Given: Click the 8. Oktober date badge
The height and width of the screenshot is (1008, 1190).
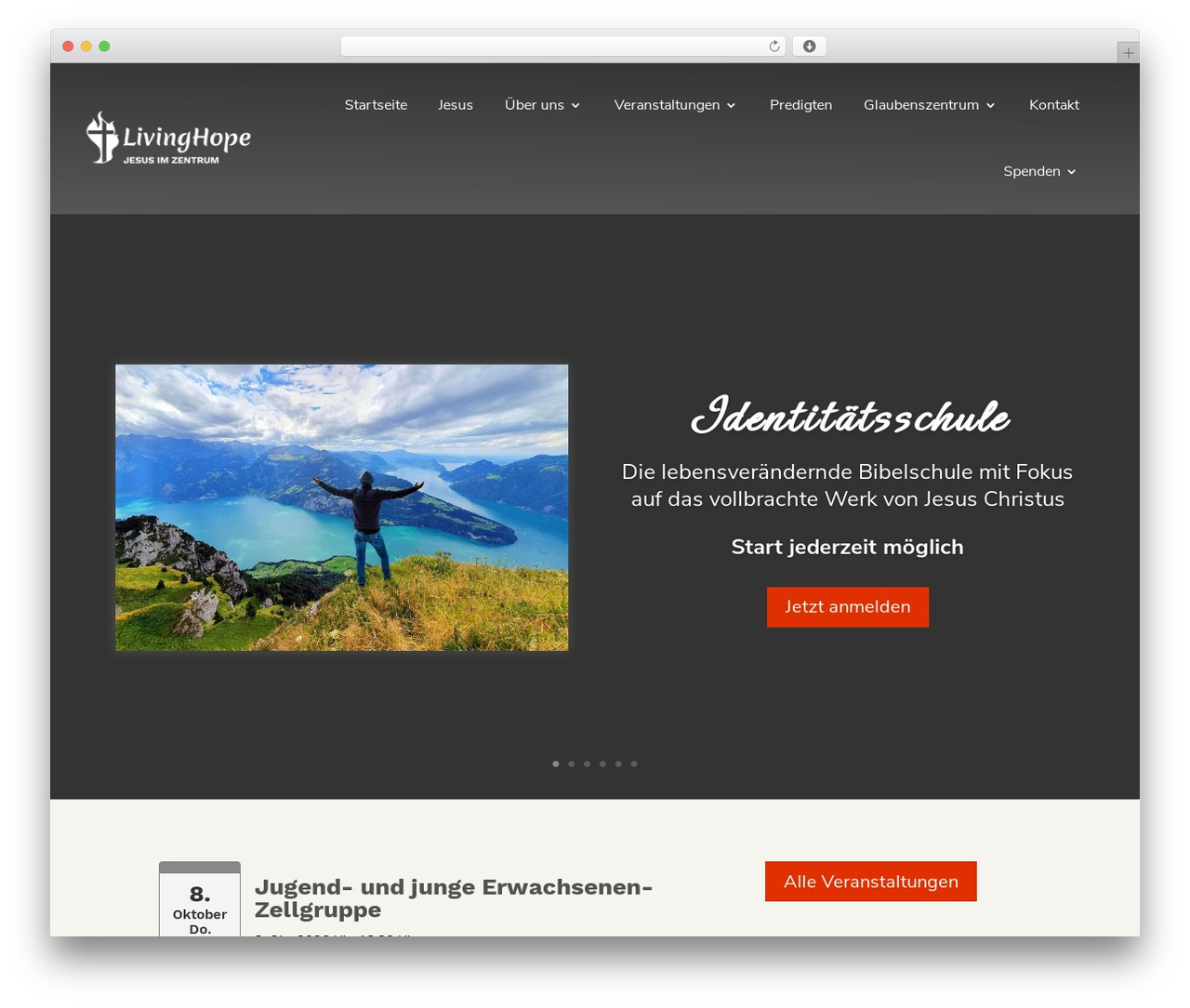Looking at the screenshot, I should [x=200, y=899].
